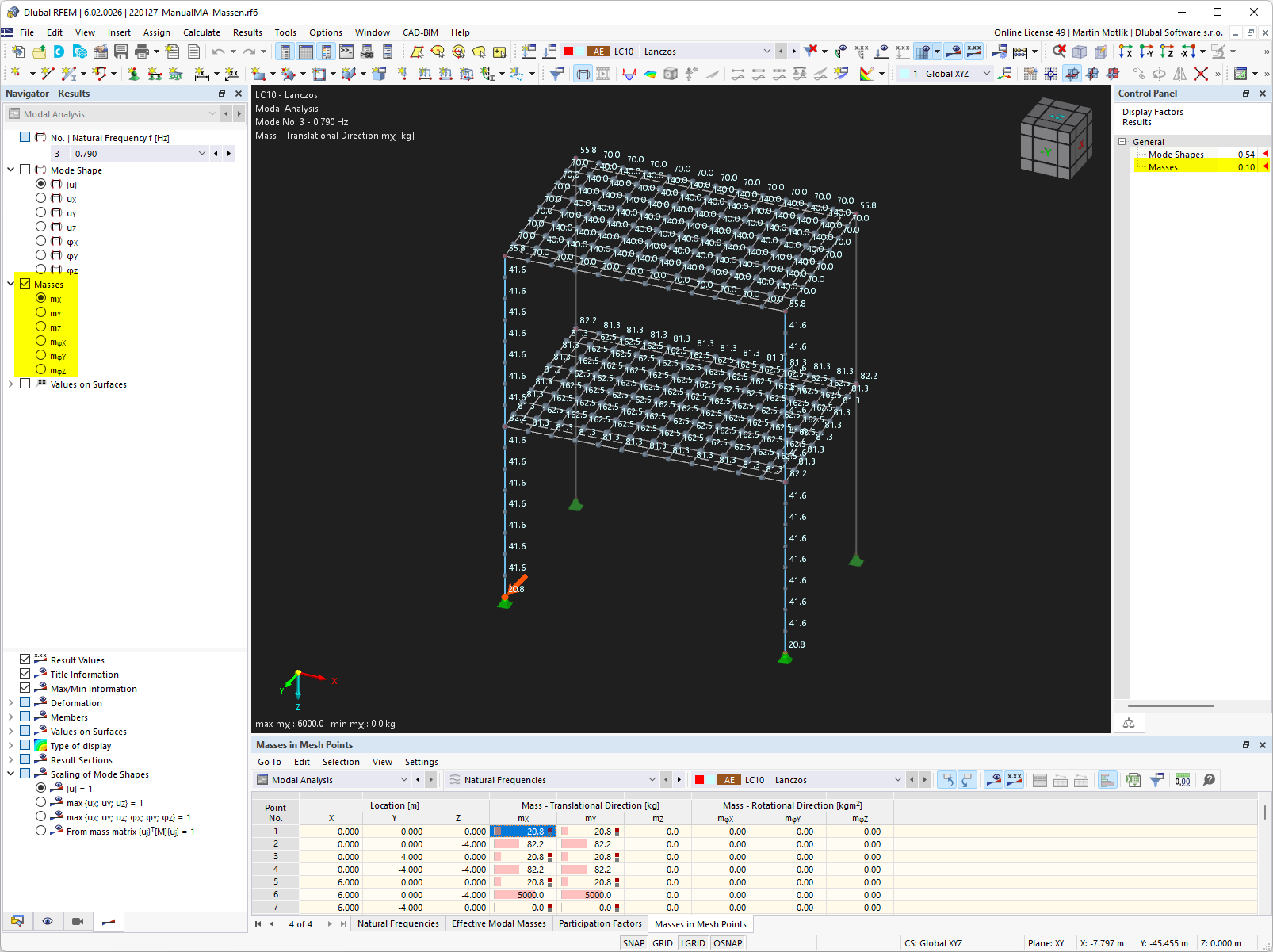Switch to the Effective Modal Masses tab
Image resolution: width=1273 pixels, height=952 pixels.
[499, 923]
